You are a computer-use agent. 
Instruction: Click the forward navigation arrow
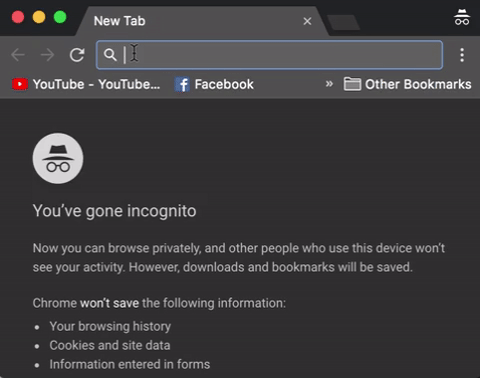(x=47, y=55)
